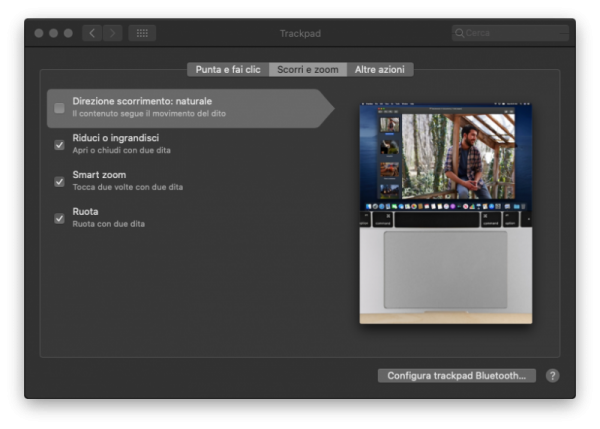Viewport: 600px width, 429px height.
Task: Go forward with the right chevron button
Action: pyautogui.click(x=112, y=33)
